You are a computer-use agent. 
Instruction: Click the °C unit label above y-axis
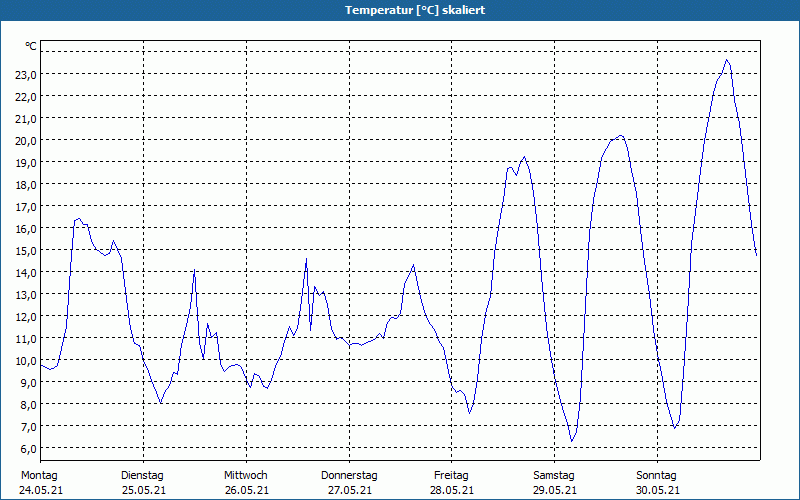[31, 46]
